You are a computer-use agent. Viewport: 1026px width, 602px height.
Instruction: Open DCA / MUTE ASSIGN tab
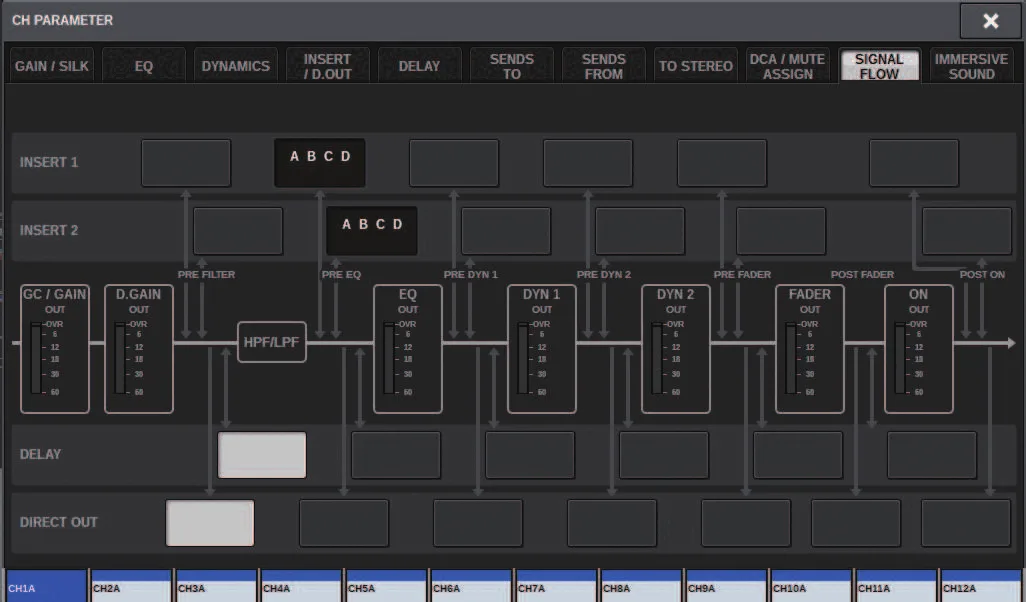pos(787,66)
